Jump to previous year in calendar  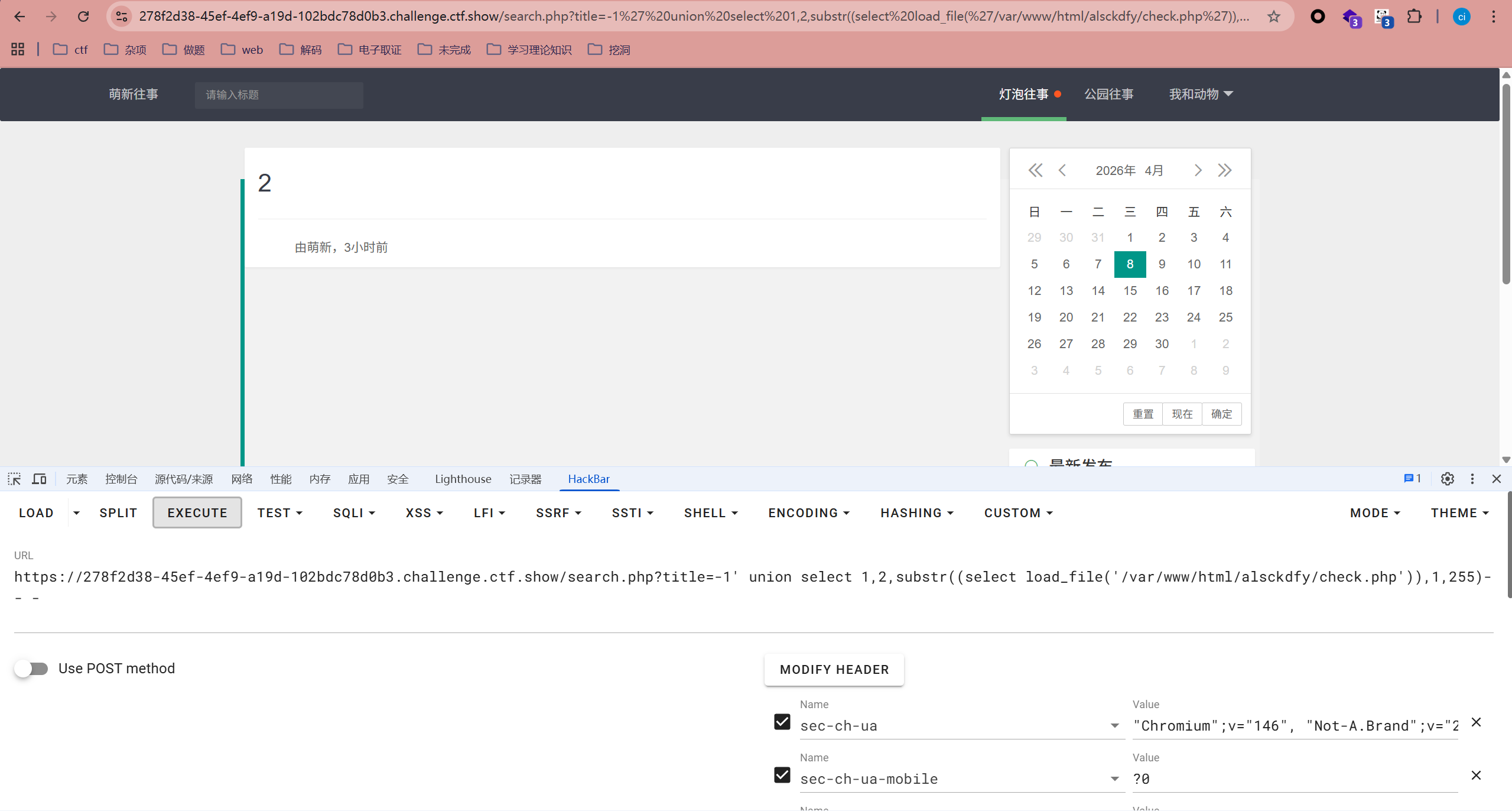[x=1035, y=171]
